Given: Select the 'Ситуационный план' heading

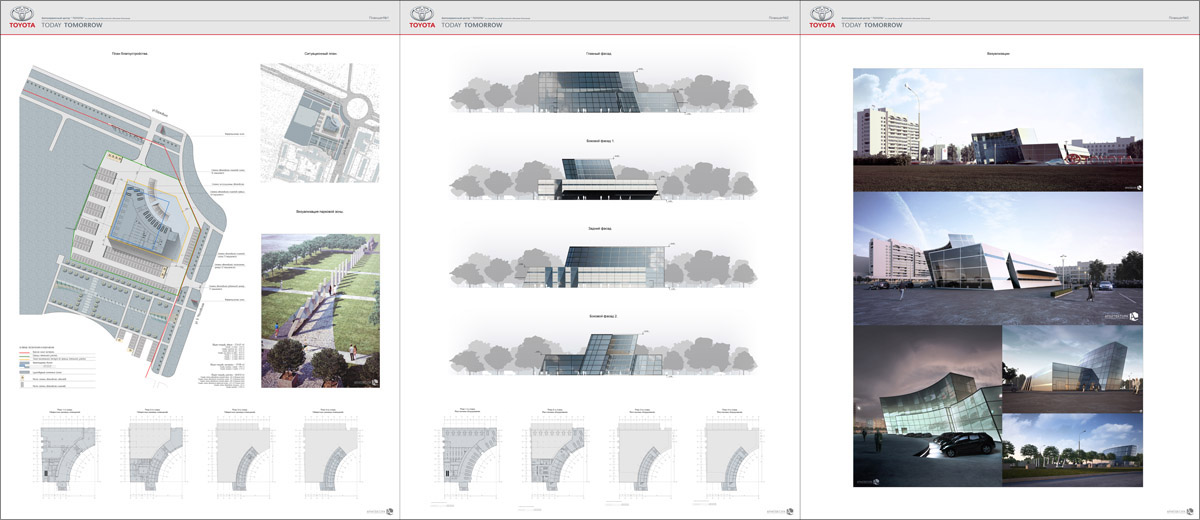Looking at the screenshot, I should click(x=321, y=52).
